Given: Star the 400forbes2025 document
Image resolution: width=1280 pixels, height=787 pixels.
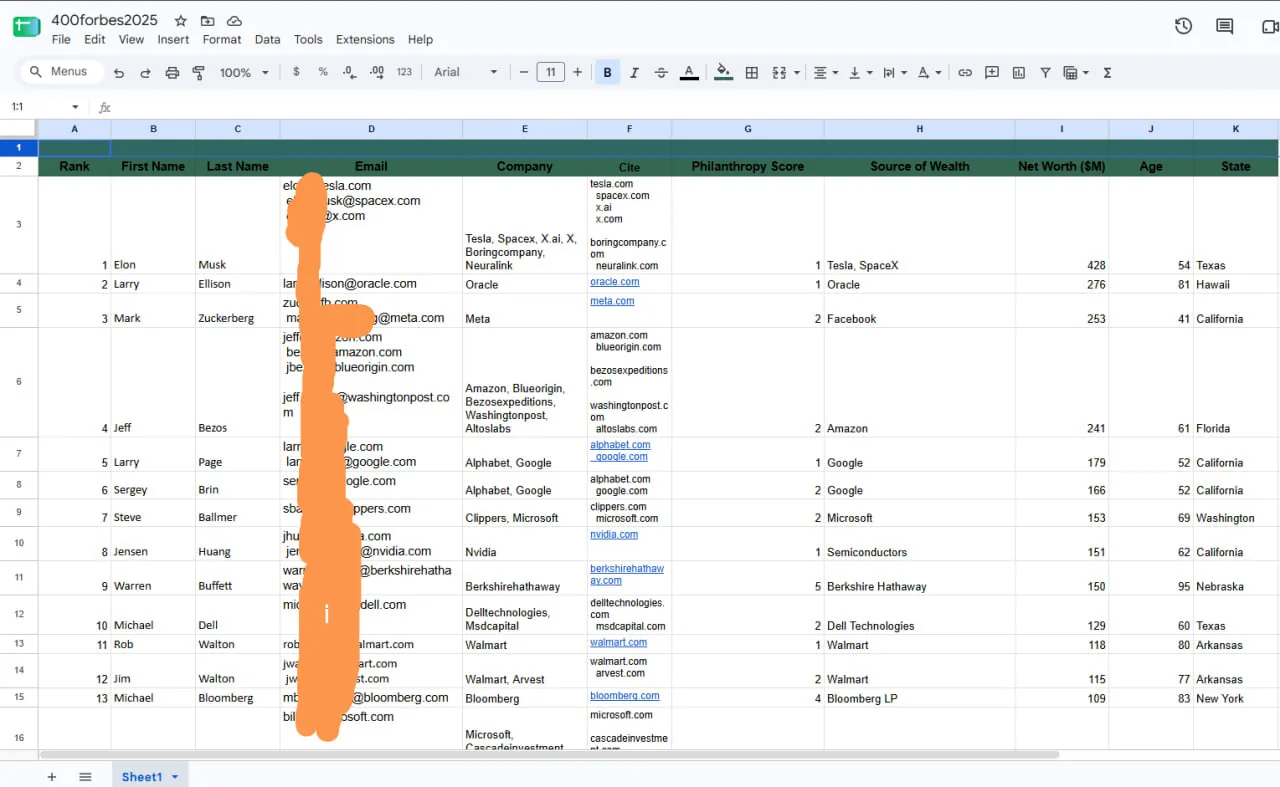Looking at the screenshot, I should (180, 21).
